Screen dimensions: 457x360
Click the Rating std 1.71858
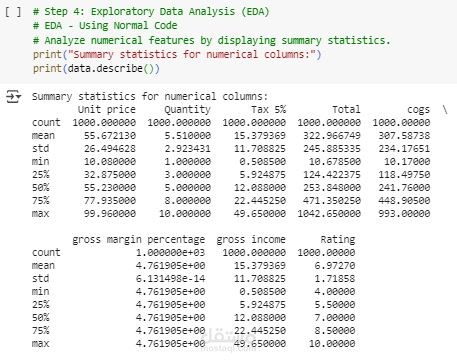pos(335,279)
